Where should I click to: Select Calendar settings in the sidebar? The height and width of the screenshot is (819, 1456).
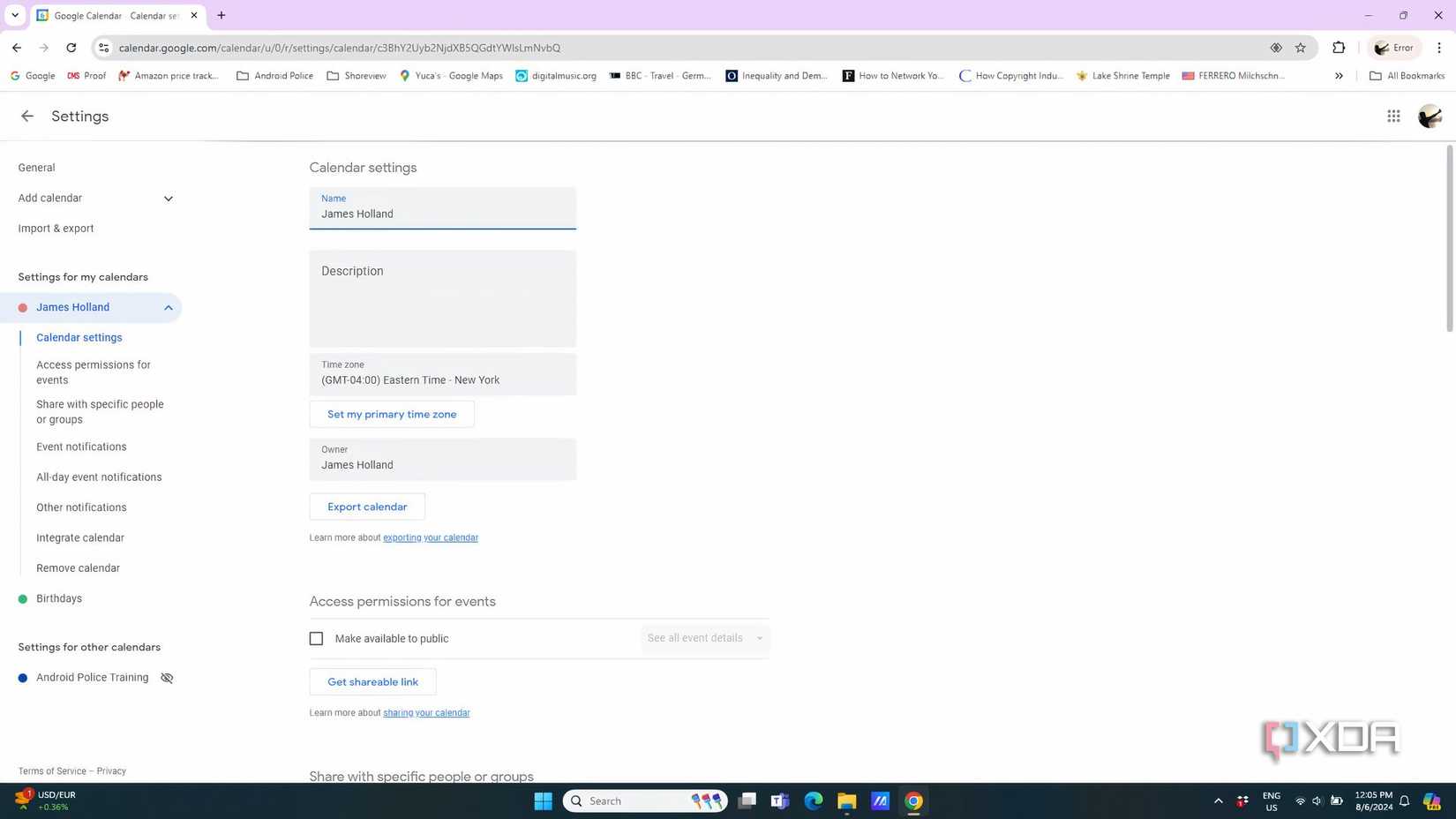79,337
